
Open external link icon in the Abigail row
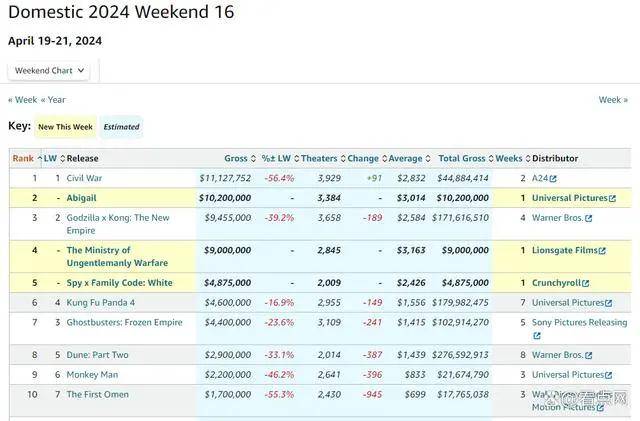(x=612, y=198)
